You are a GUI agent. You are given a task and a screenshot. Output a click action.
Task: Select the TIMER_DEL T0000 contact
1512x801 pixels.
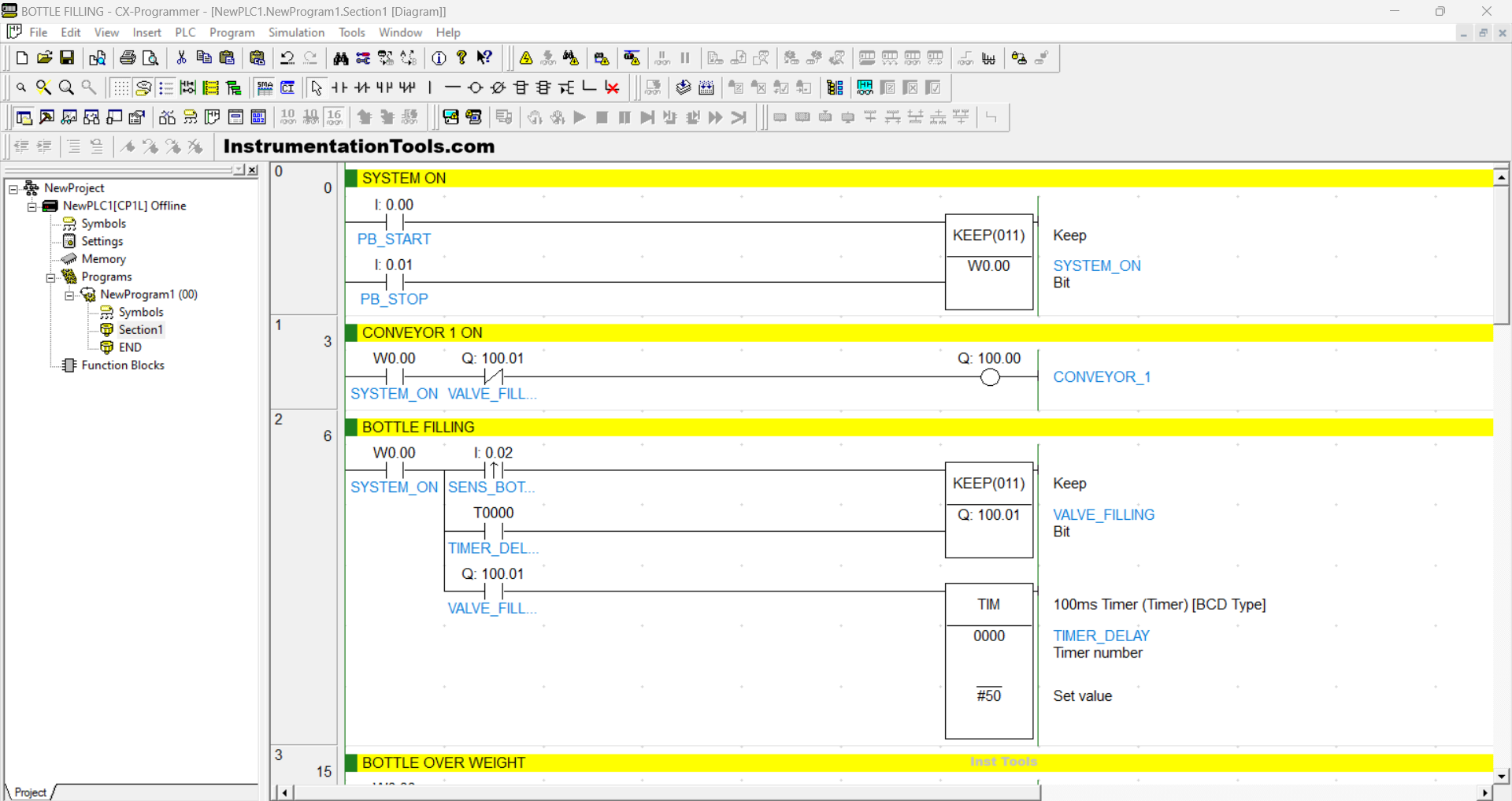point(494,531)
